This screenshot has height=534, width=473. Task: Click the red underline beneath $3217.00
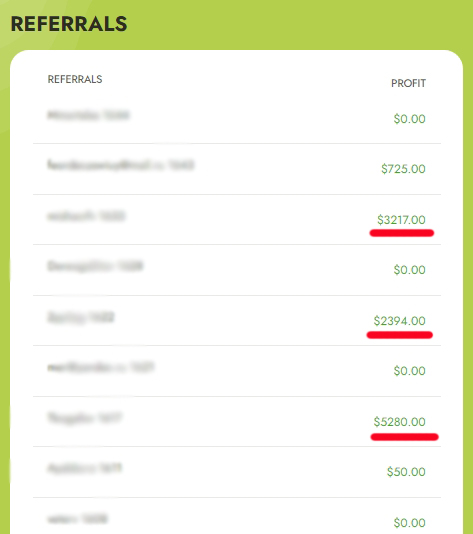(402, 233)
